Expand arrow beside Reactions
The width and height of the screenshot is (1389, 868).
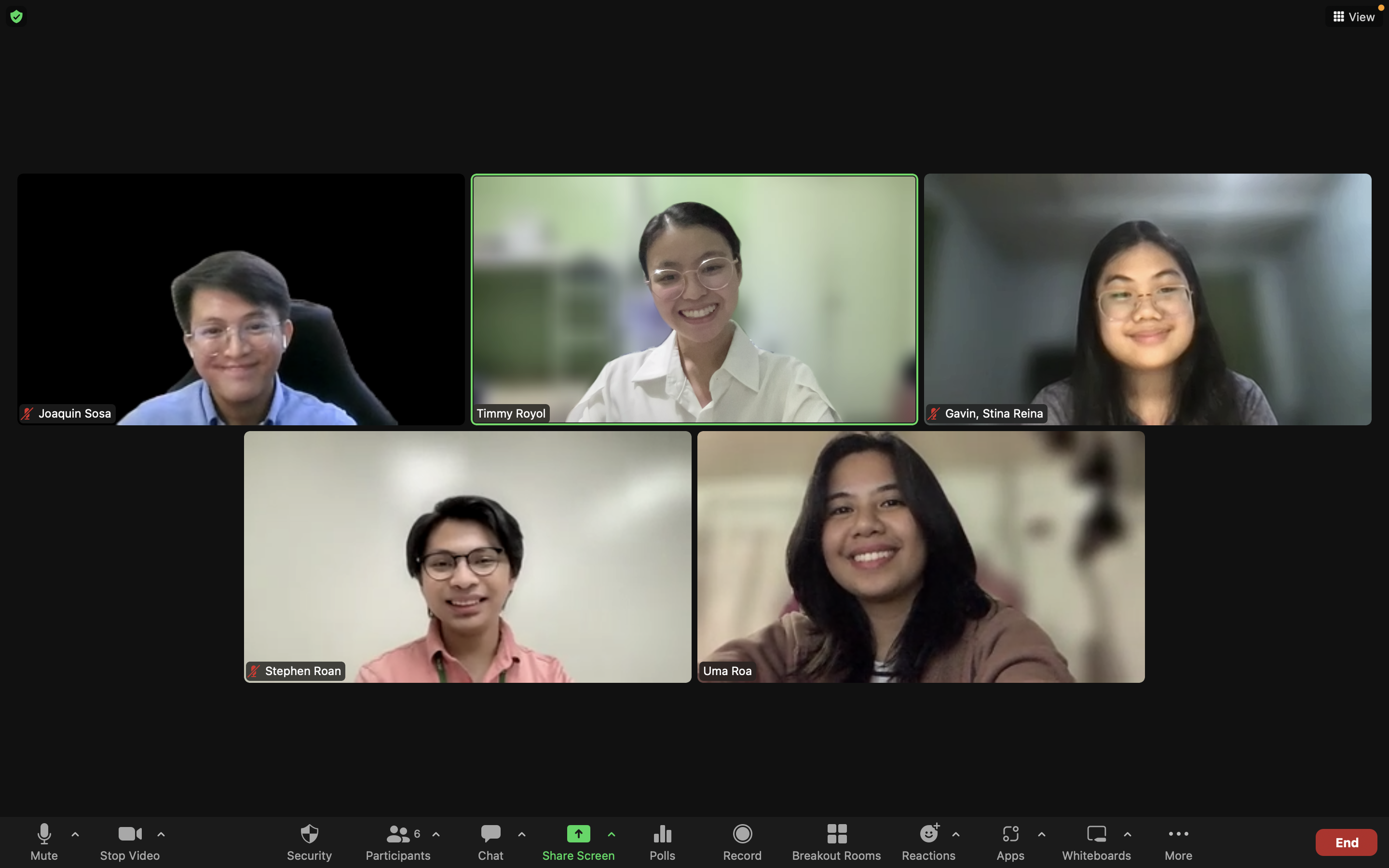coord(955,835)
